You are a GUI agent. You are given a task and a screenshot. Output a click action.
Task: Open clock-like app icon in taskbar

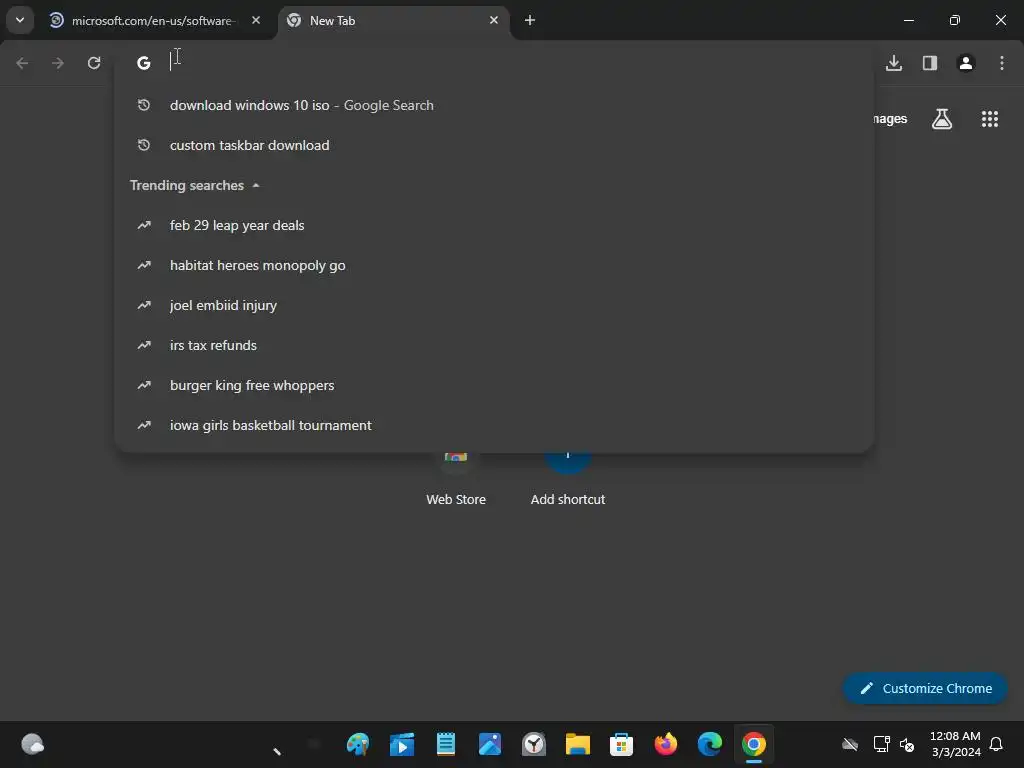pyautogui.click(x=534, y=744)
